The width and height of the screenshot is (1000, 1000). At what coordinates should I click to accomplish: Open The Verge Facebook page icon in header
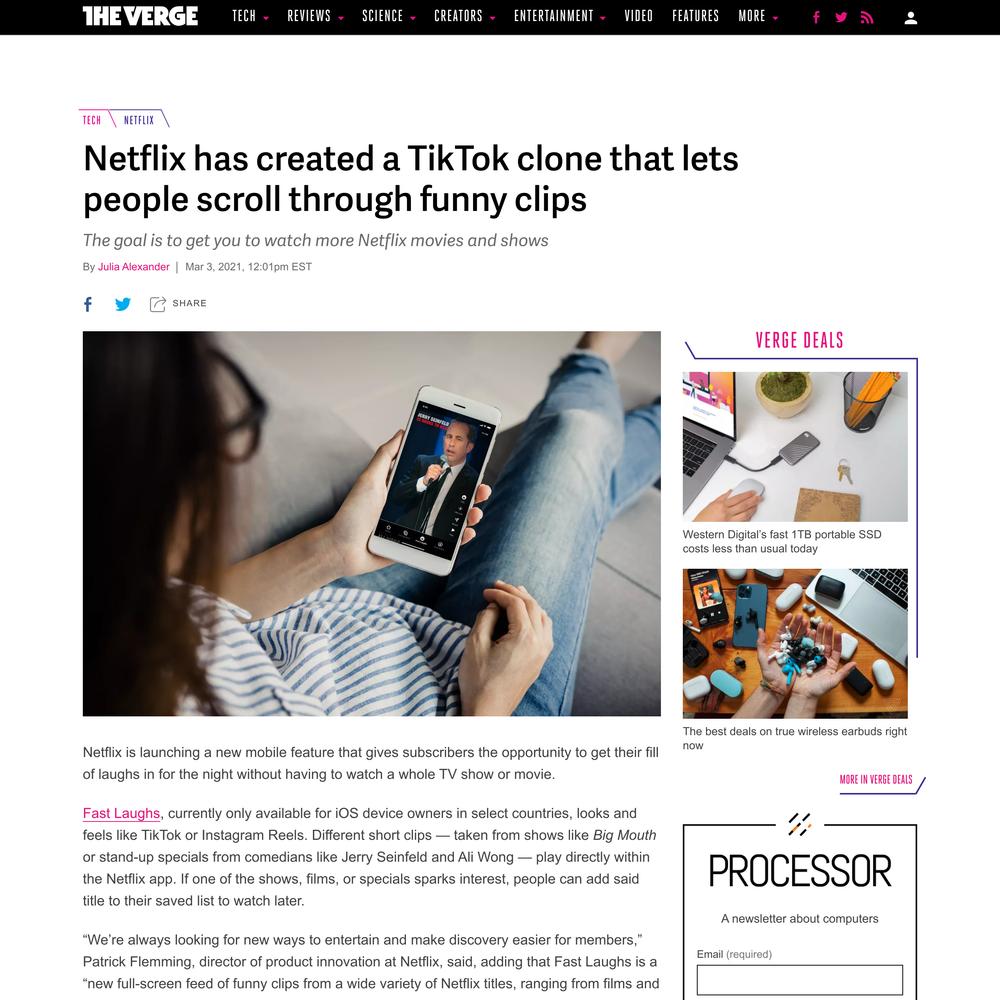pos(816,17)
